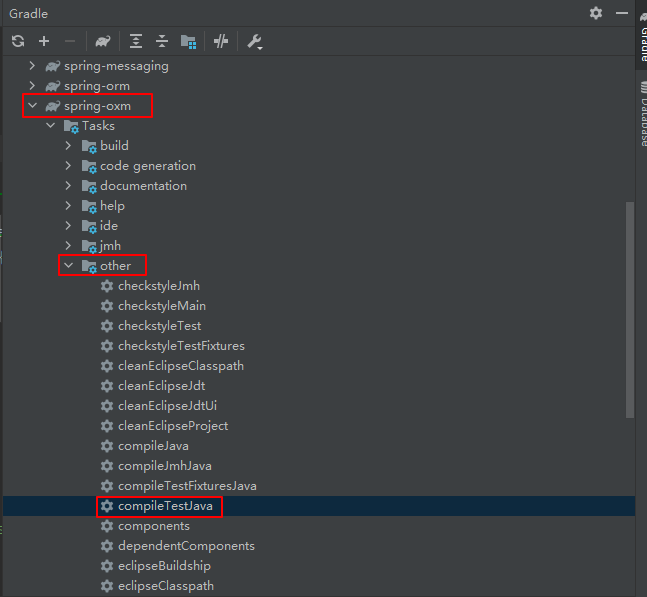This screenshot has width=647, height=597.
Task: Link a new Gradle project with plus
Action: coord(44,41)
